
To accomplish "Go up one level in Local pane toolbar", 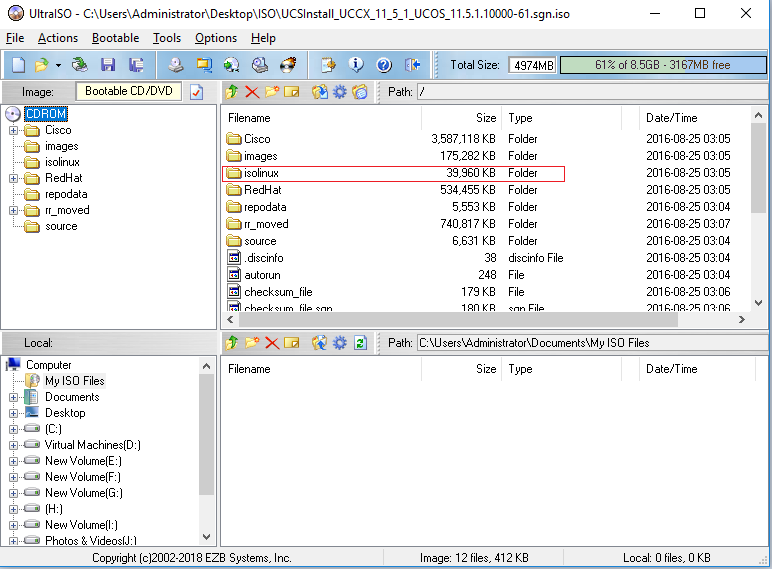I will pos(232,343).
